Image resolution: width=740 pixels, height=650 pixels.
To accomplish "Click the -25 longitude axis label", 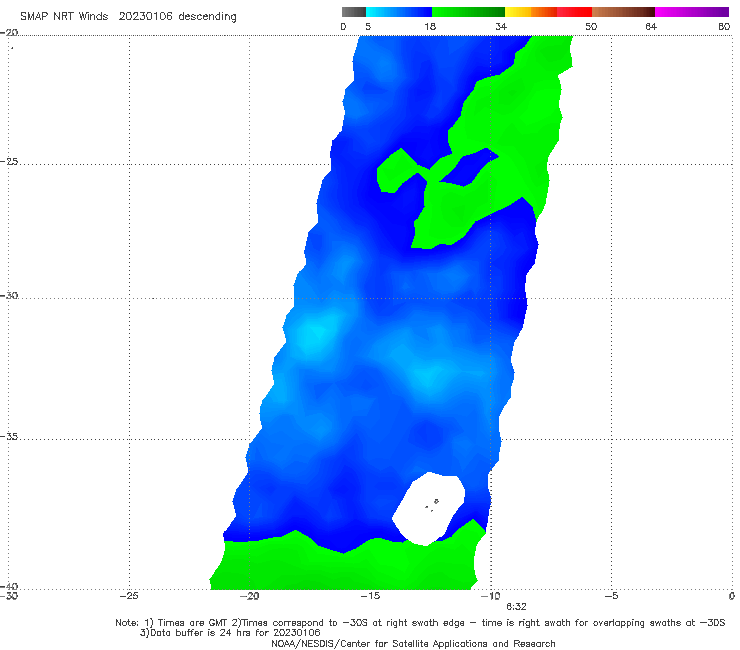I will (129, 596).
